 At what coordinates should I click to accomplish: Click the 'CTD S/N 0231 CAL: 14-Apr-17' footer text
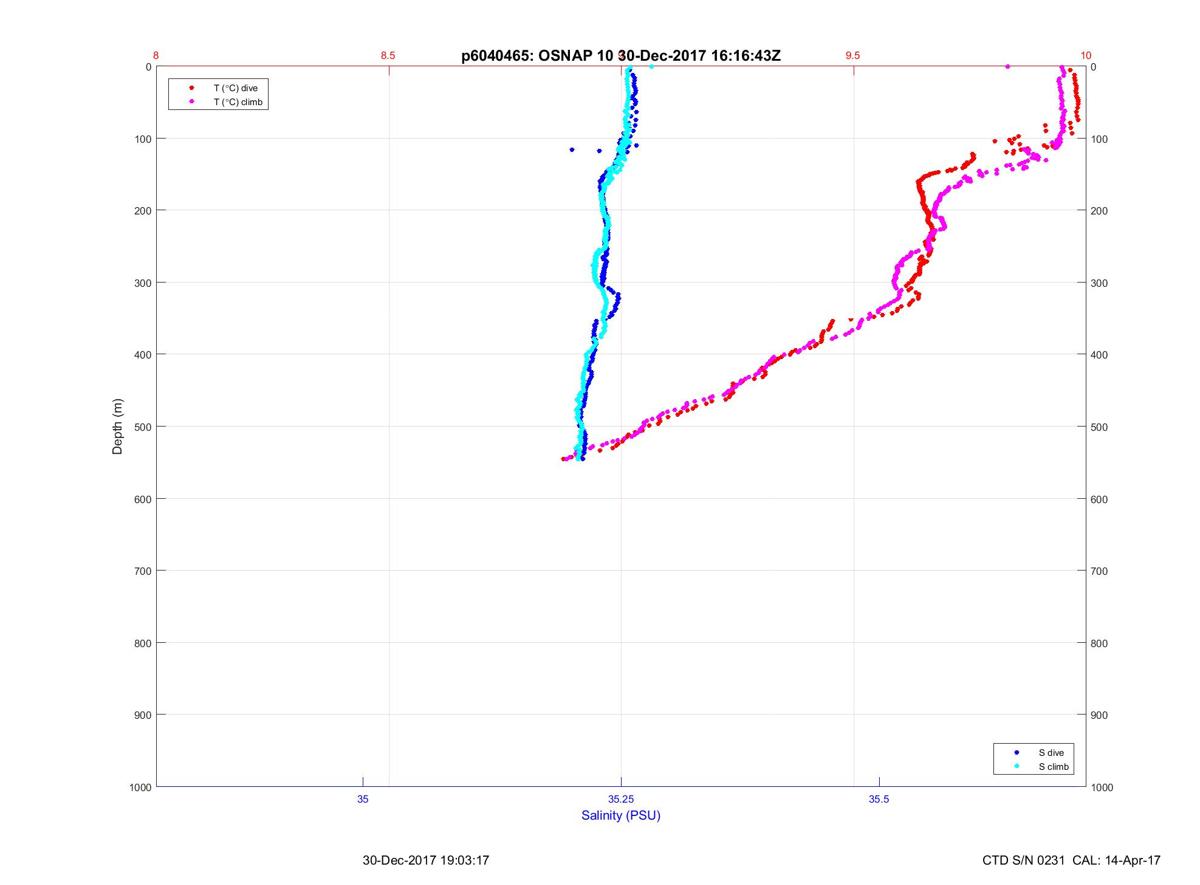coord(1072,860)
